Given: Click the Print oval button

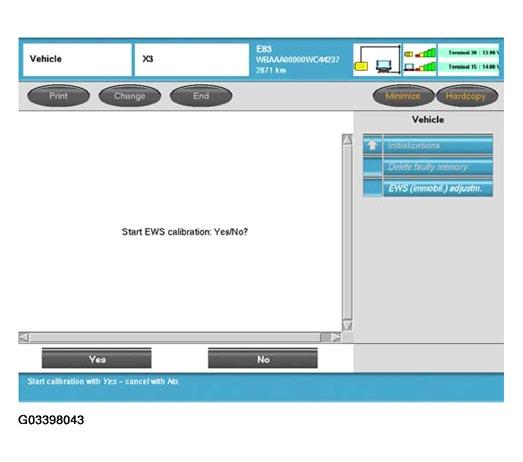Looking at the screenshot, I should pyautogui.click(x=58, y=96).
